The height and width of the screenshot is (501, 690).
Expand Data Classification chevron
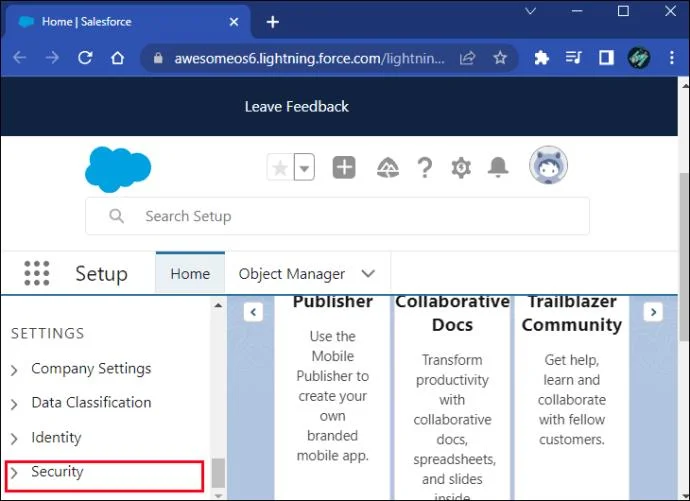pos(14,404)
